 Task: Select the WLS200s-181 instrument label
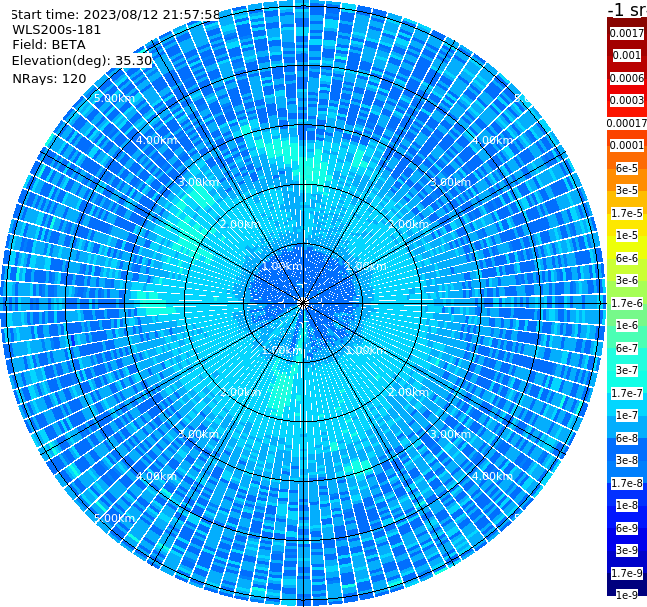[x=57, y=30]
